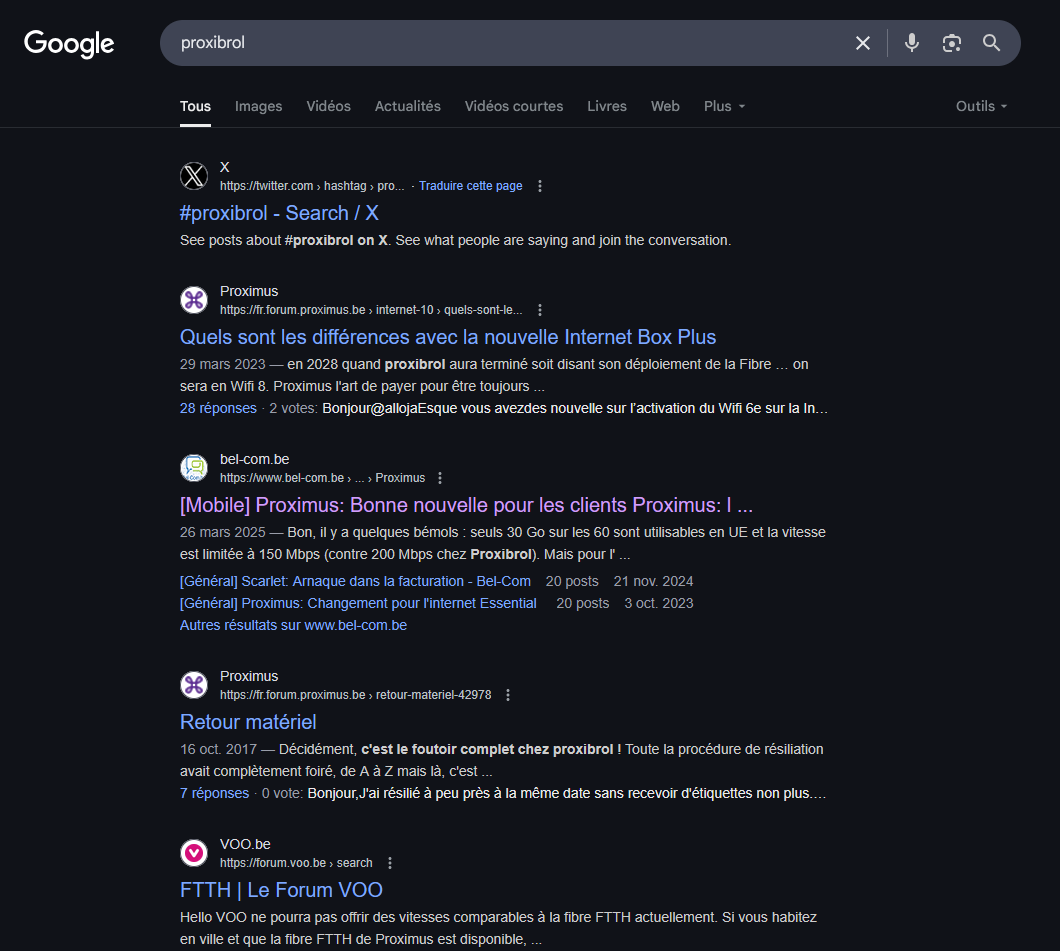Viewport: 1060px width, 951px height.
Task: Click the 28 réponses link
Action: point(218,408)
